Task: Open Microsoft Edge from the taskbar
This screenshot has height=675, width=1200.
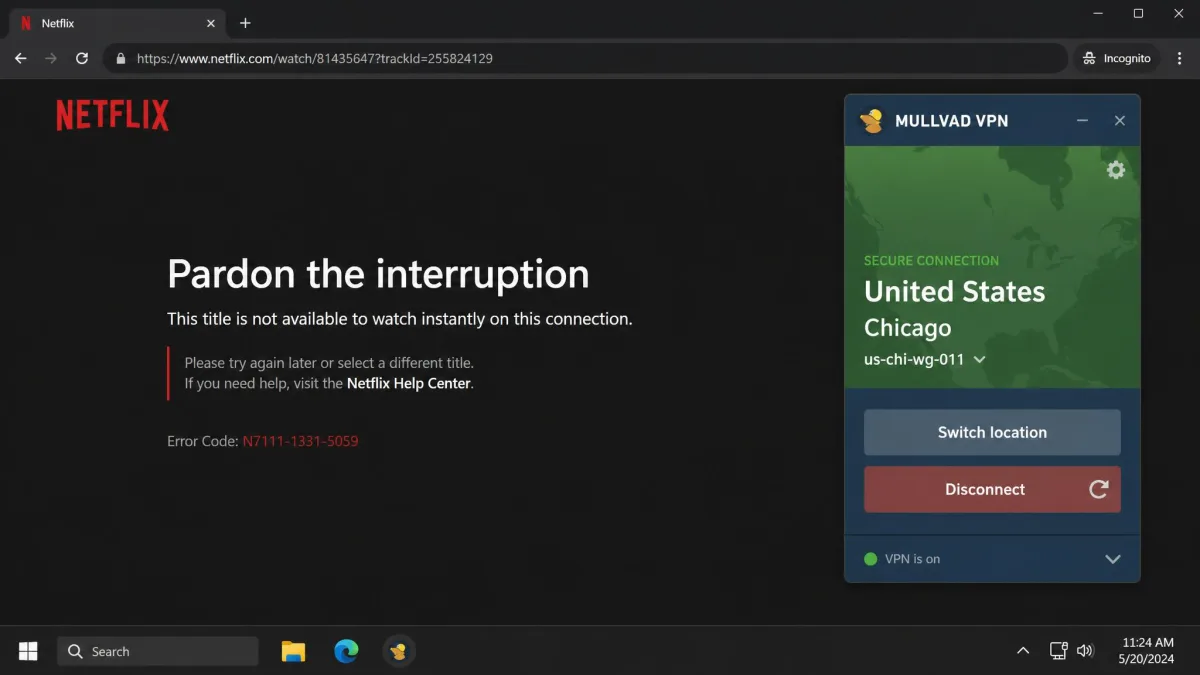Action: point(346,651)
